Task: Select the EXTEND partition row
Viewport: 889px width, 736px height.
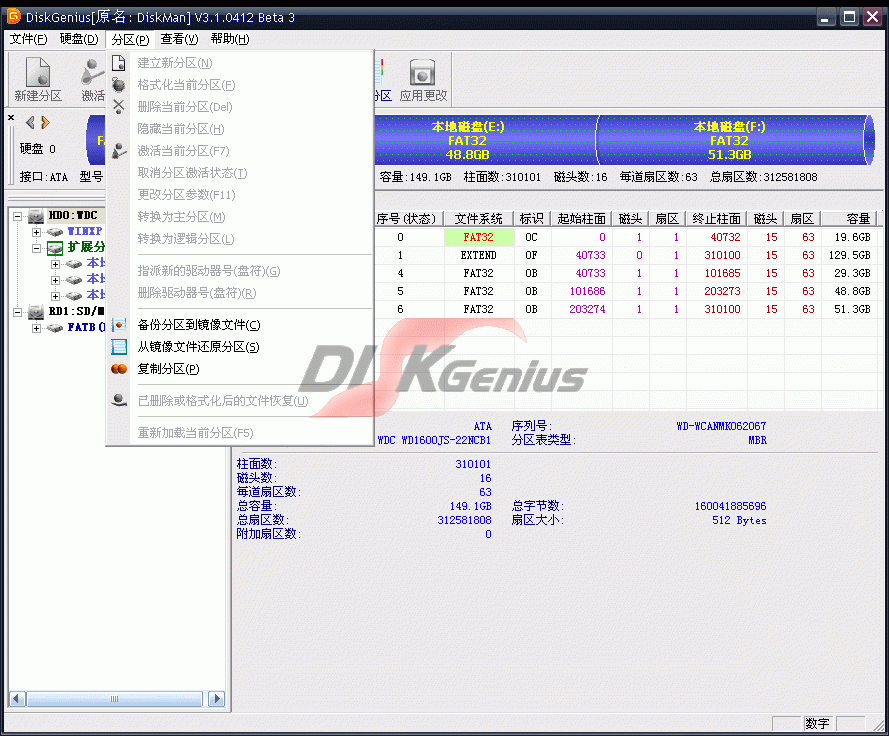Action: pyautogui.click(x=625, y=255)
